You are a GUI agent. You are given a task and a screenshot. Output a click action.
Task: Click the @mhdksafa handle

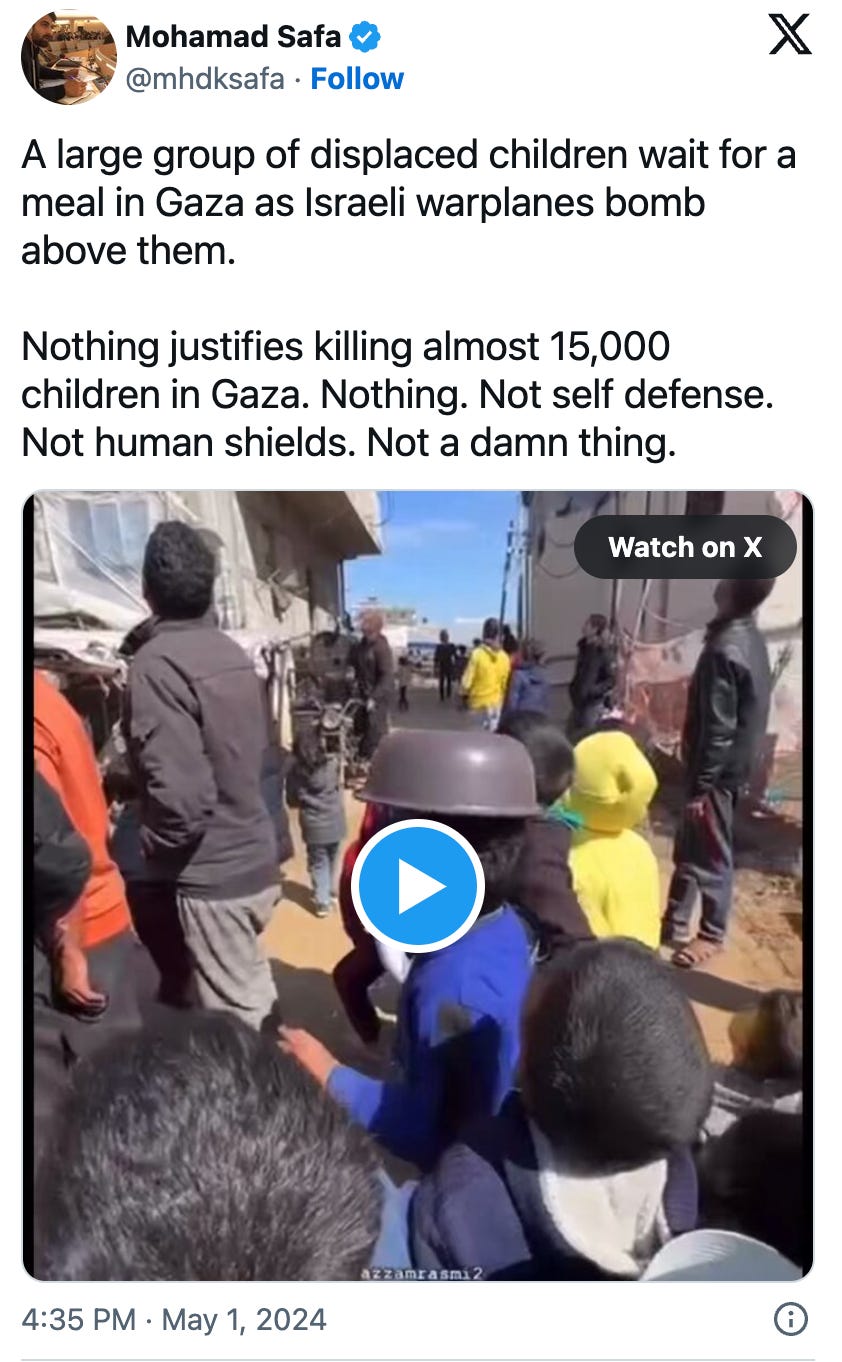coord(205,79)
